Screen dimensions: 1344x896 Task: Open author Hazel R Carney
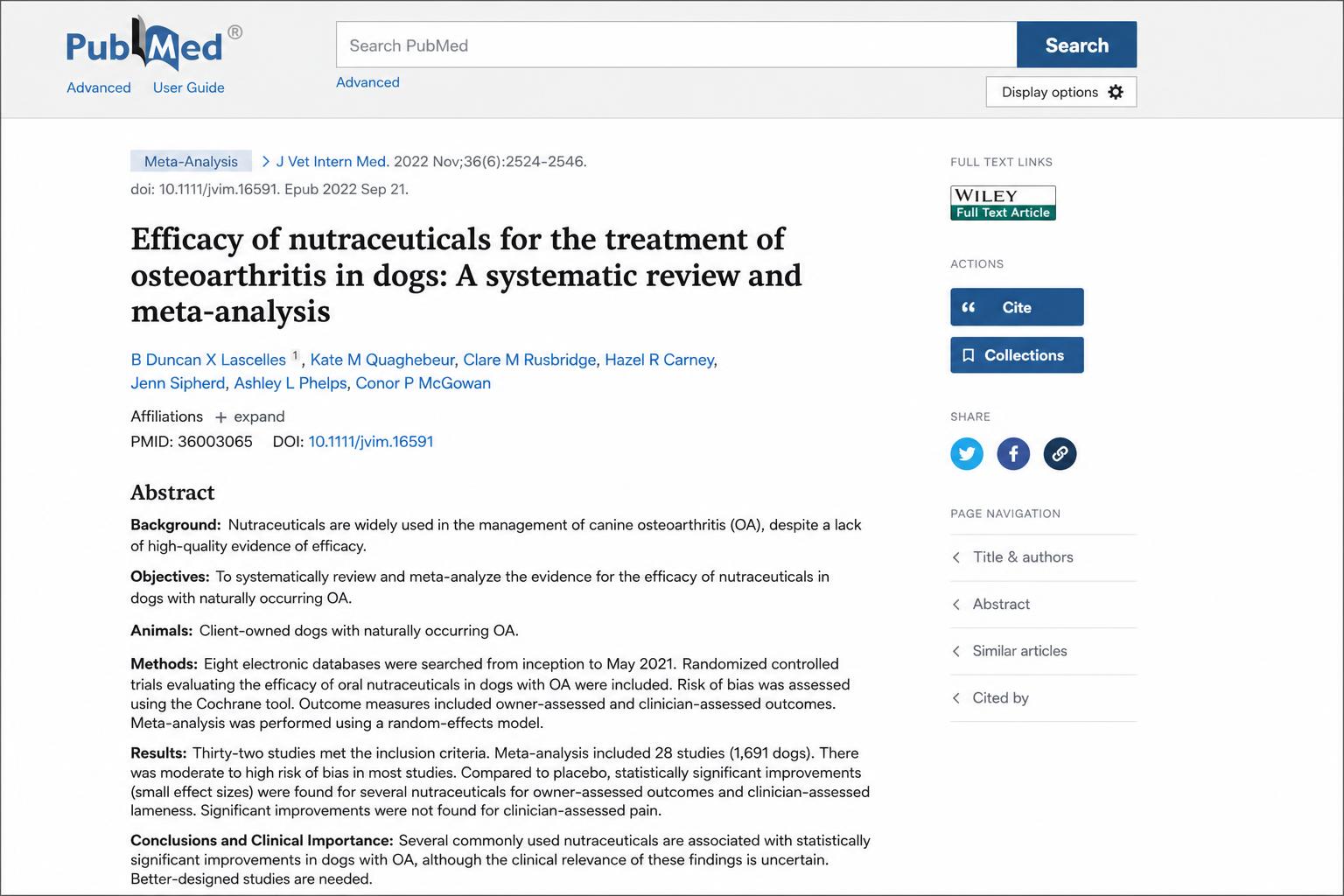pyautogui.click(x=660, y=360)
